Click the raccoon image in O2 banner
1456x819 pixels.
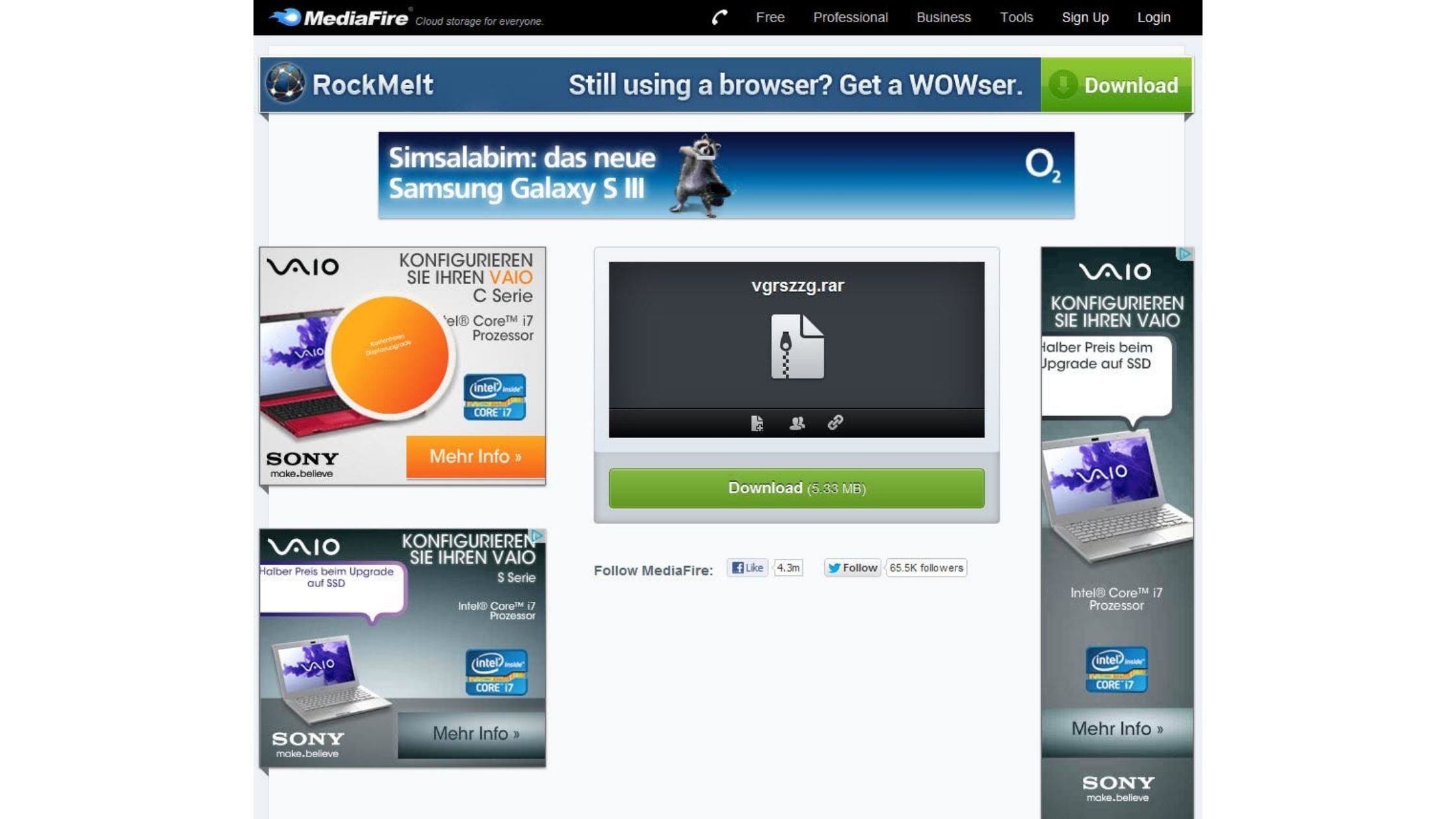tap(701, 175)
